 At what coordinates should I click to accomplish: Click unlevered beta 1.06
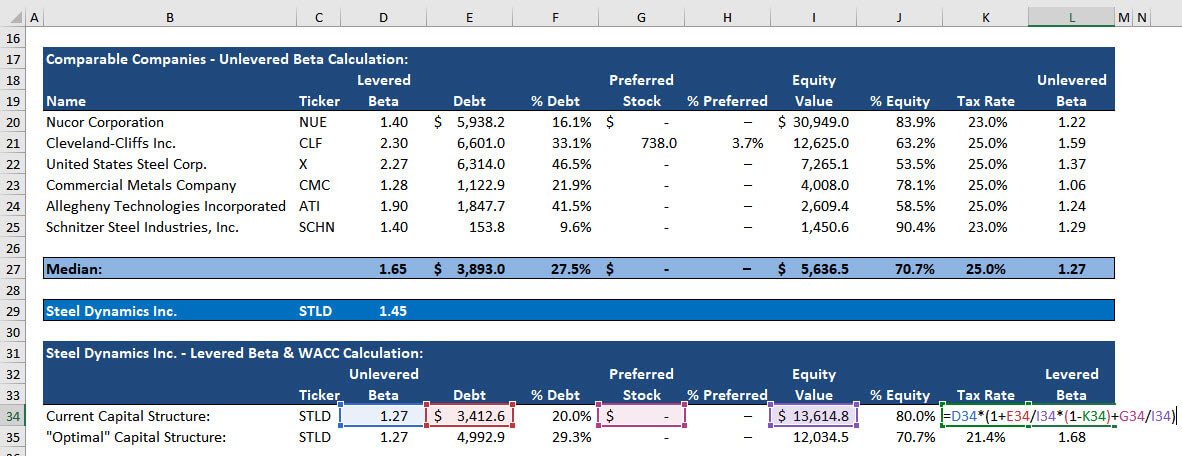pos(1072,185)
